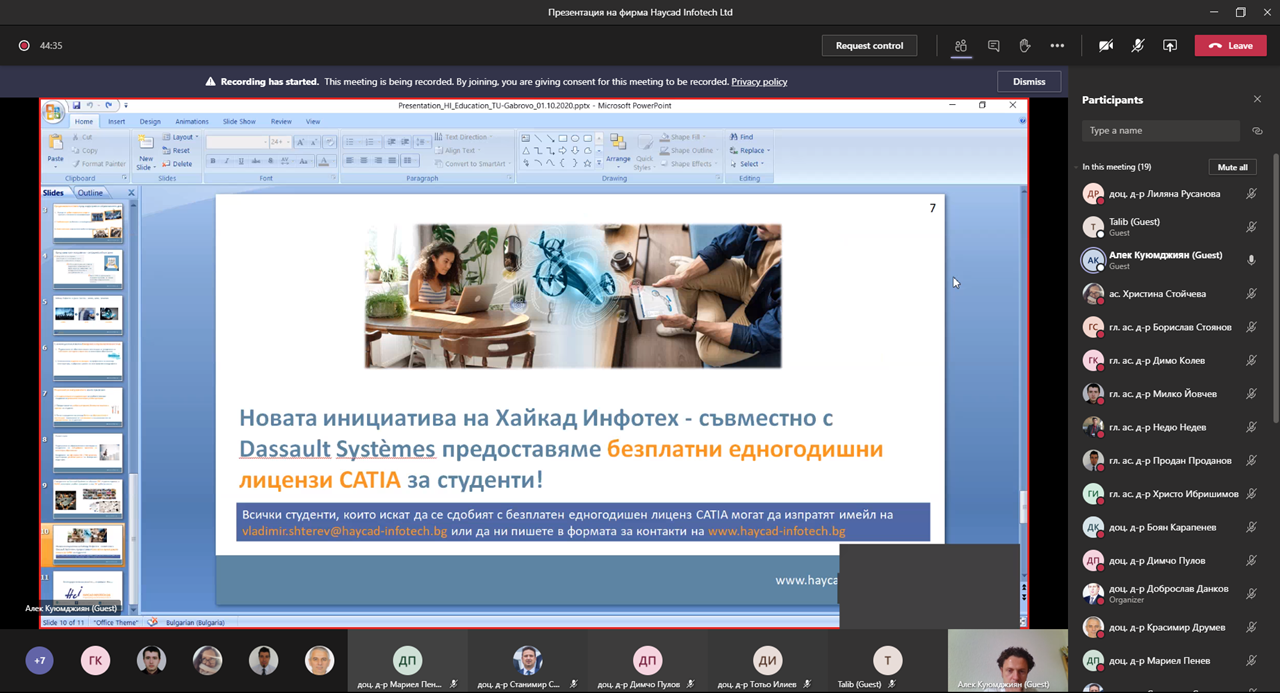This screenshot has height=693, width=1280.
Task: Toggle Bold formatting
Action: point(213,161)
